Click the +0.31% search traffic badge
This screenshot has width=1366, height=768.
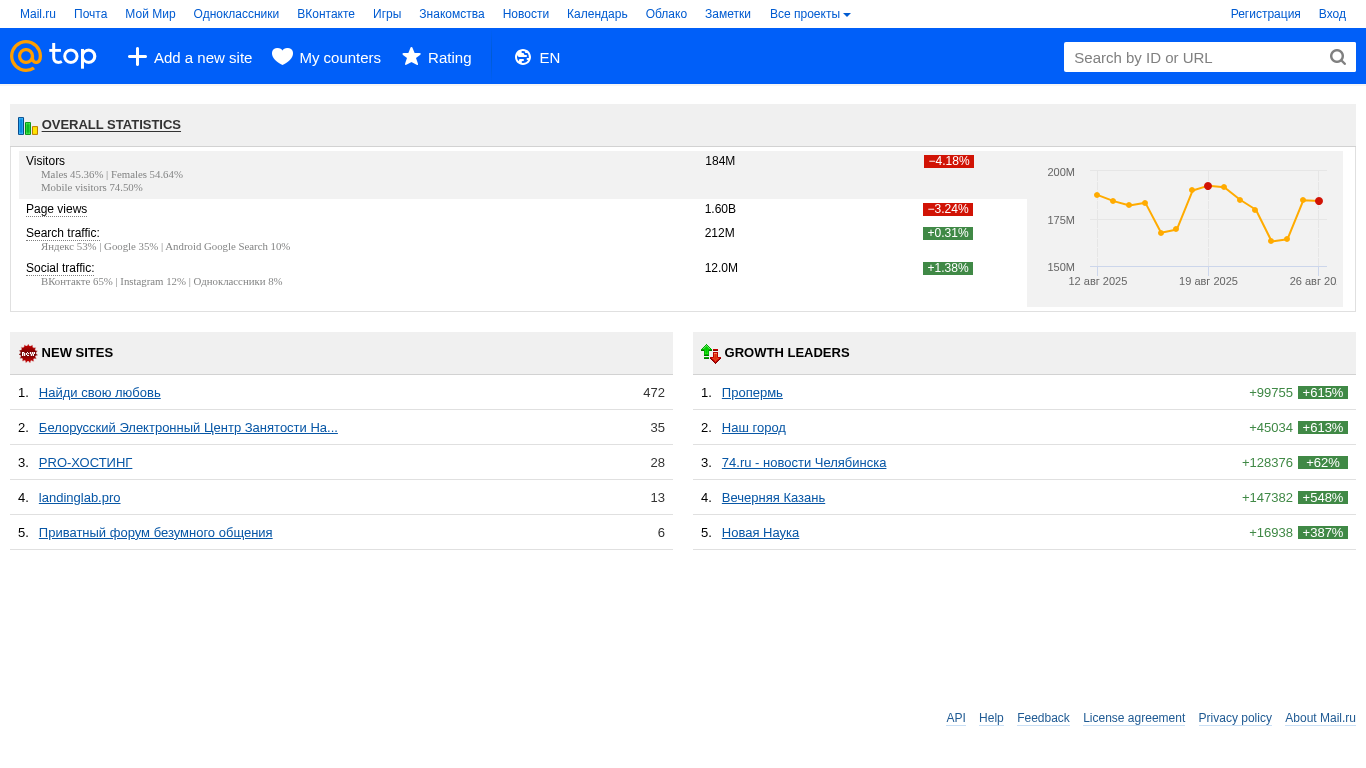point(948,233)
